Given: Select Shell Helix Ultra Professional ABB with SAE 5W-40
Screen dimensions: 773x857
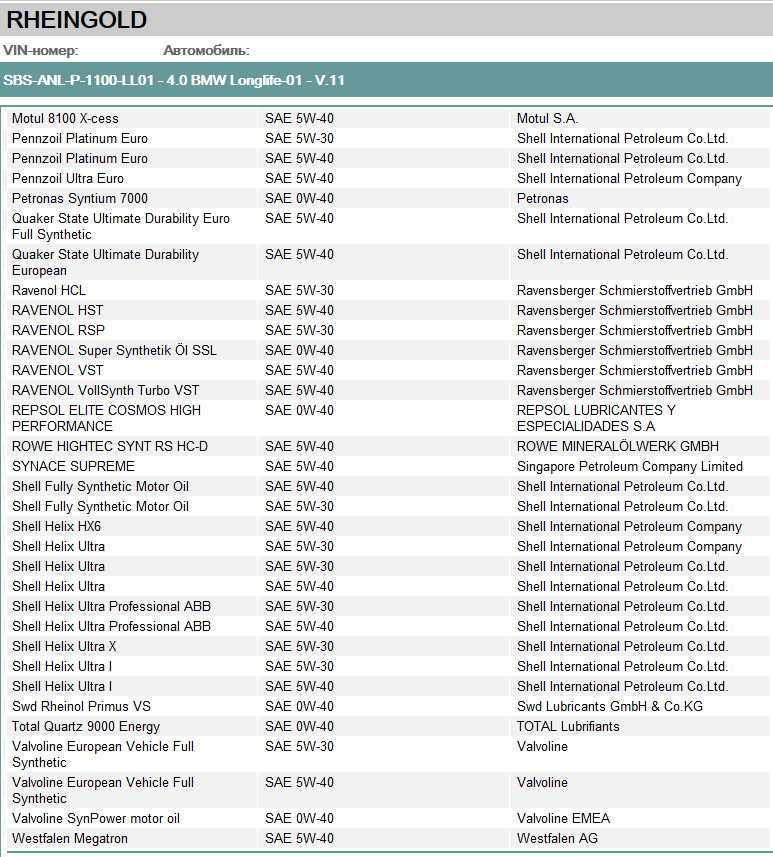Looking at the screenshot, I should click(112, 626).
